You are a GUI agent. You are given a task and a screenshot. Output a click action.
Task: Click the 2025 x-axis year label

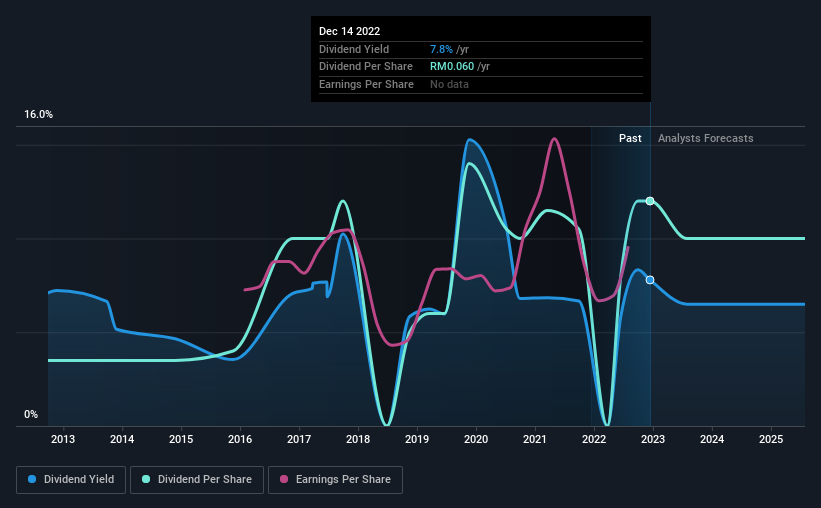(x=771, y=439)
